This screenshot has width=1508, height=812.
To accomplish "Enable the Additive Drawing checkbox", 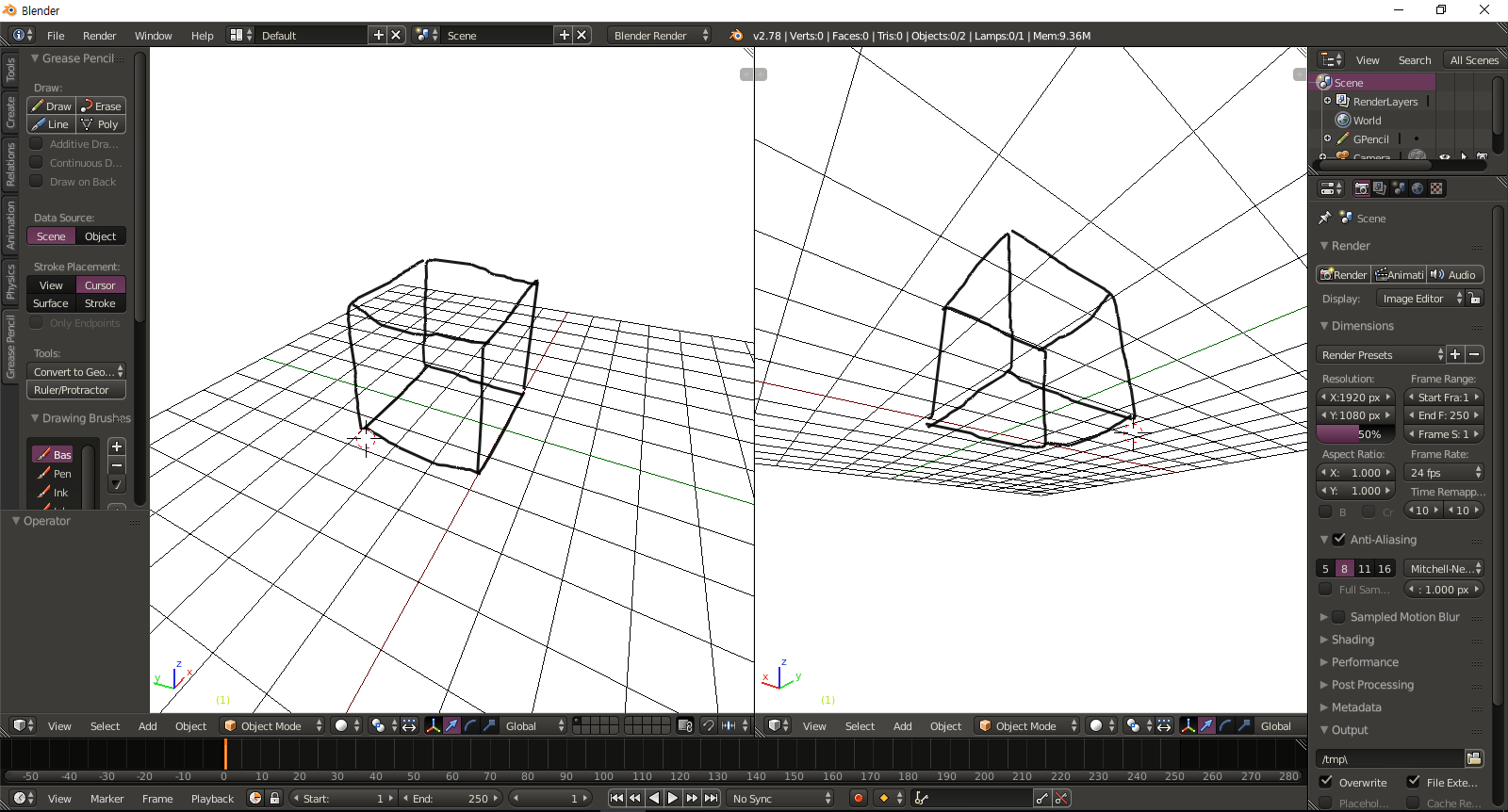I will point(37,144).
